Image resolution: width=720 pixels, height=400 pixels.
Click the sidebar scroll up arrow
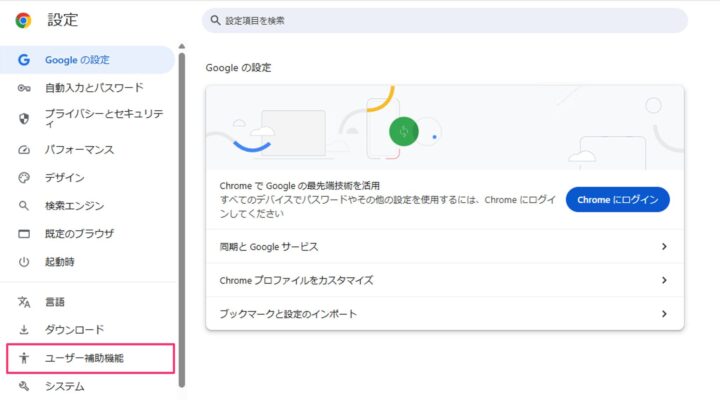click(182, 46)
